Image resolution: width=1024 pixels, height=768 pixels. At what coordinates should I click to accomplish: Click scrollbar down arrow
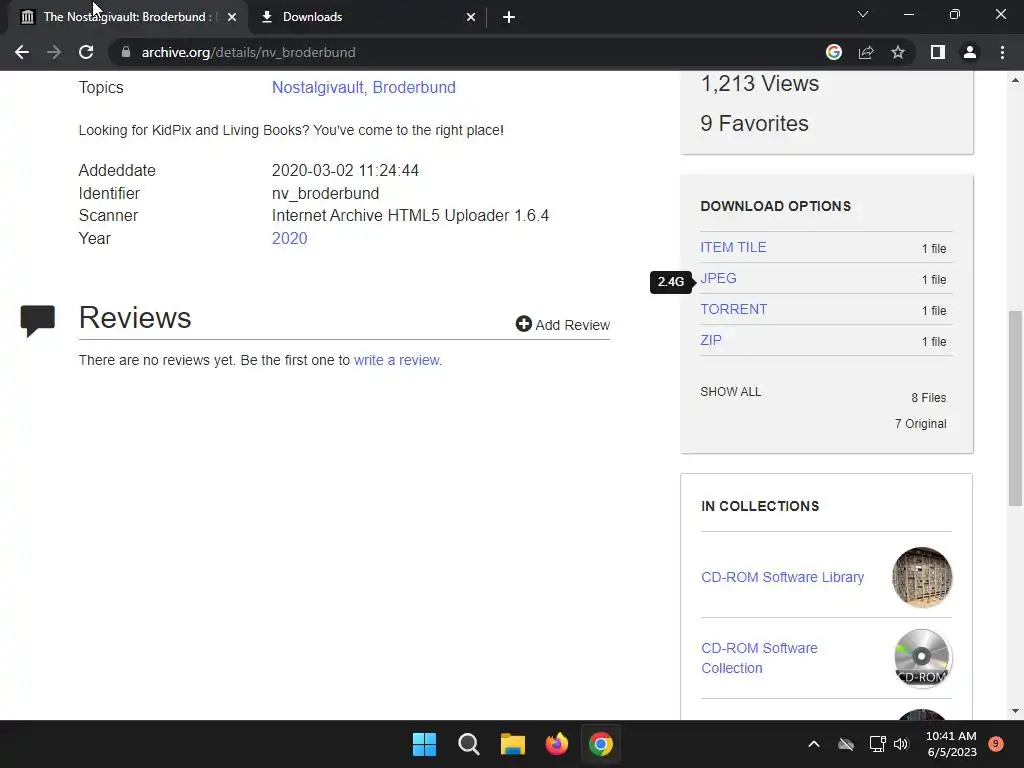(x=1015, y=711)
